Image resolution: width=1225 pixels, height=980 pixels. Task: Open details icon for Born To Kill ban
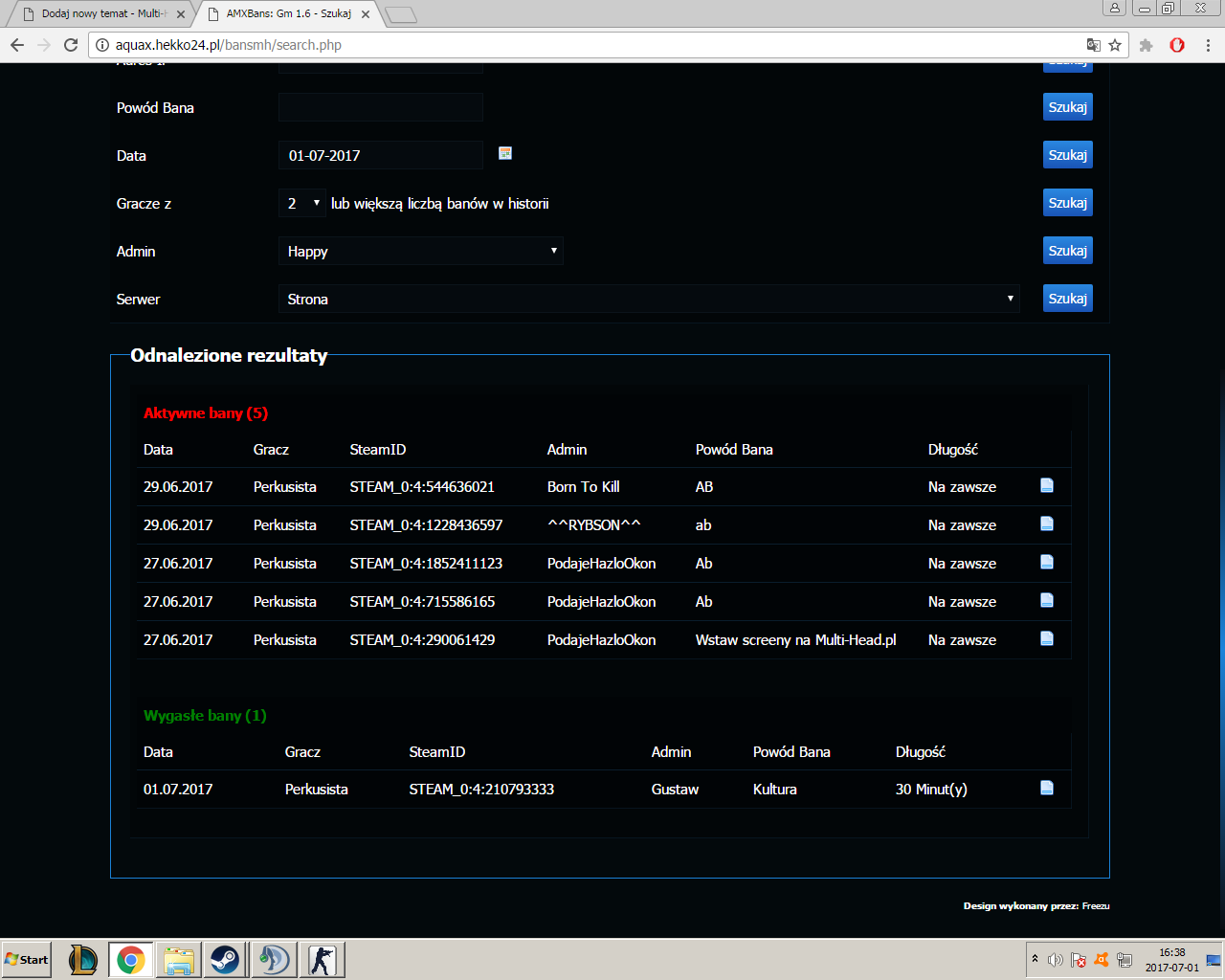pyautogui.click(x=1047, y=486)
